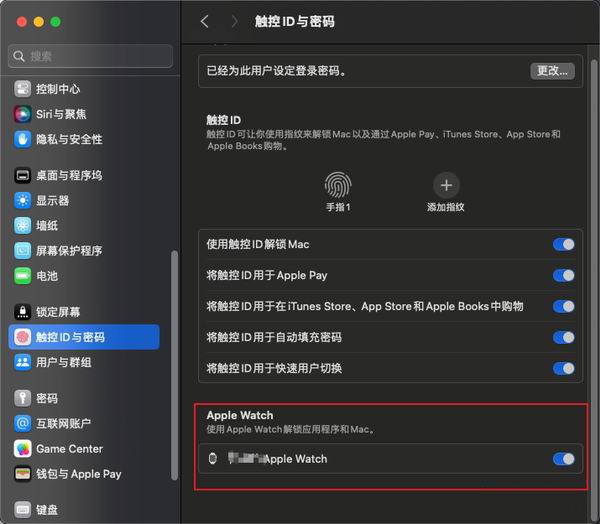Click the sidebar scrollbar

pos(174,365)
